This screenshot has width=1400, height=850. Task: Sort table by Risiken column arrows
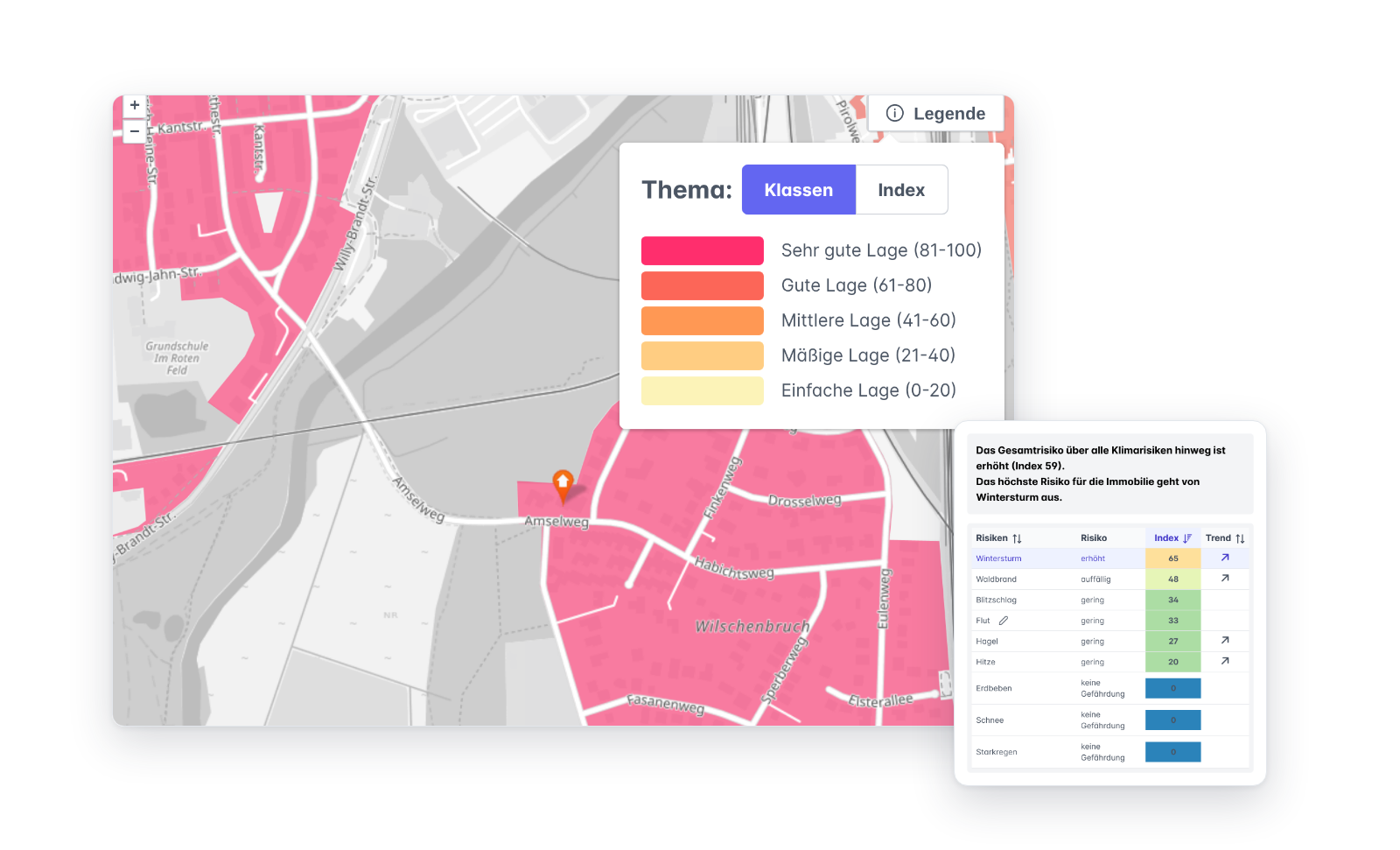(1017, 538)
